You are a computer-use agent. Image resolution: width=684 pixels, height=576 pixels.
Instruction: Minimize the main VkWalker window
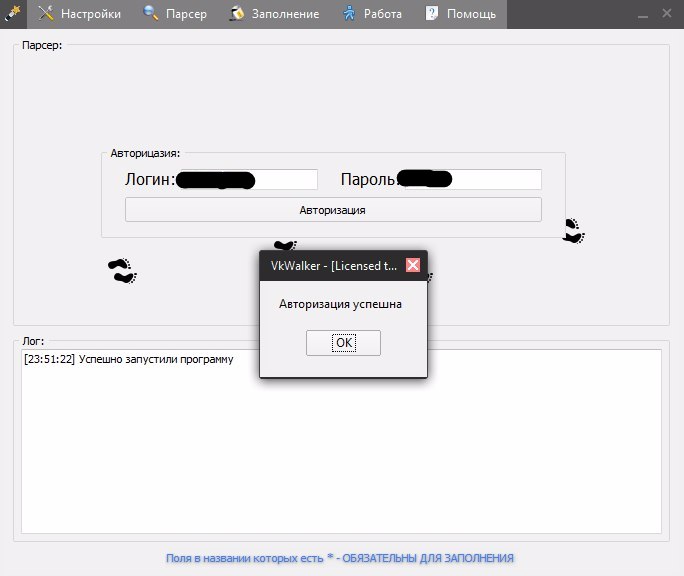point(641,13)
